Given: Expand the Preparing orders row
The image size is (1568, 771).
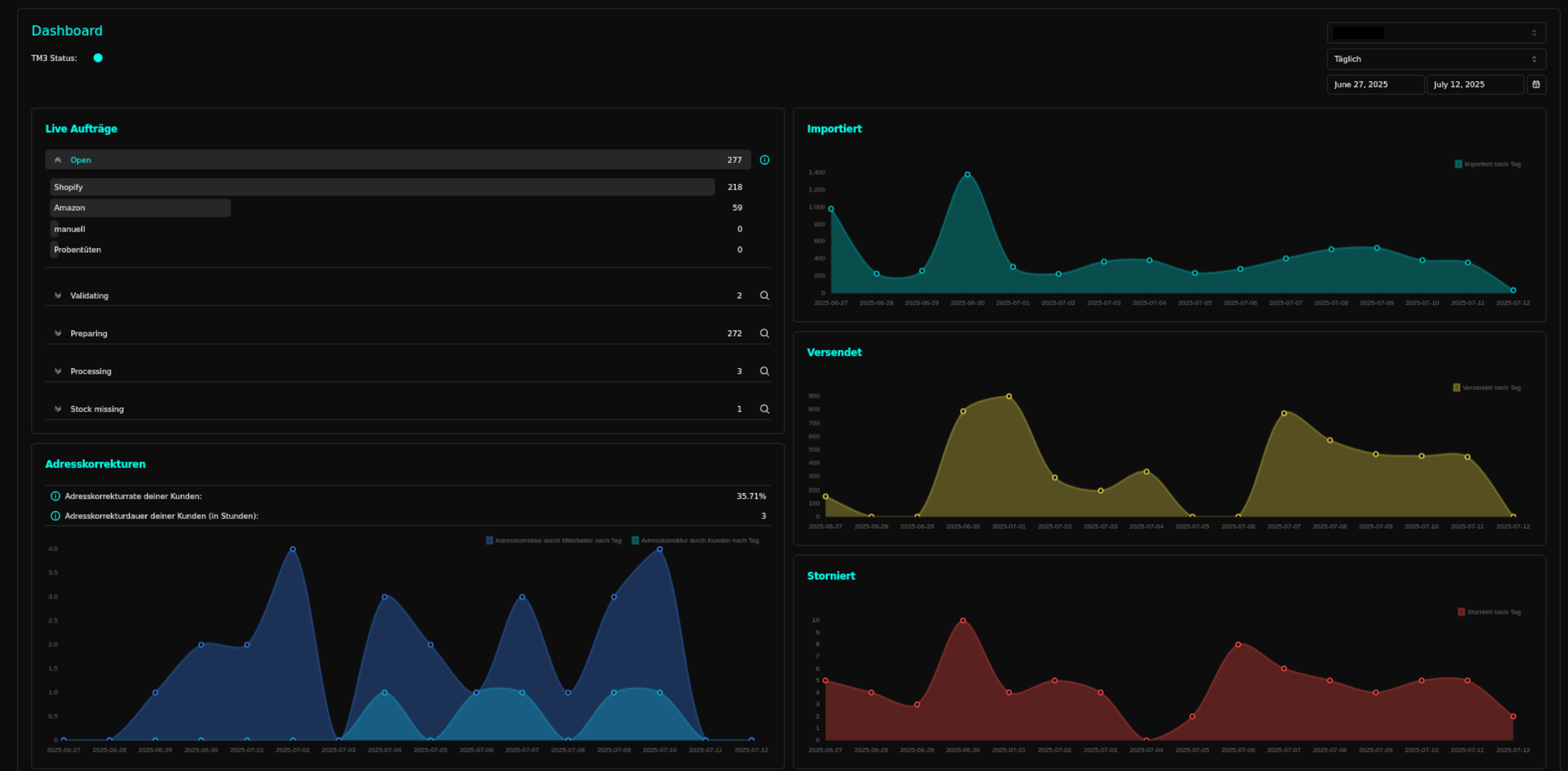Looking at the screenshot, I should click(x=58, y=333).
